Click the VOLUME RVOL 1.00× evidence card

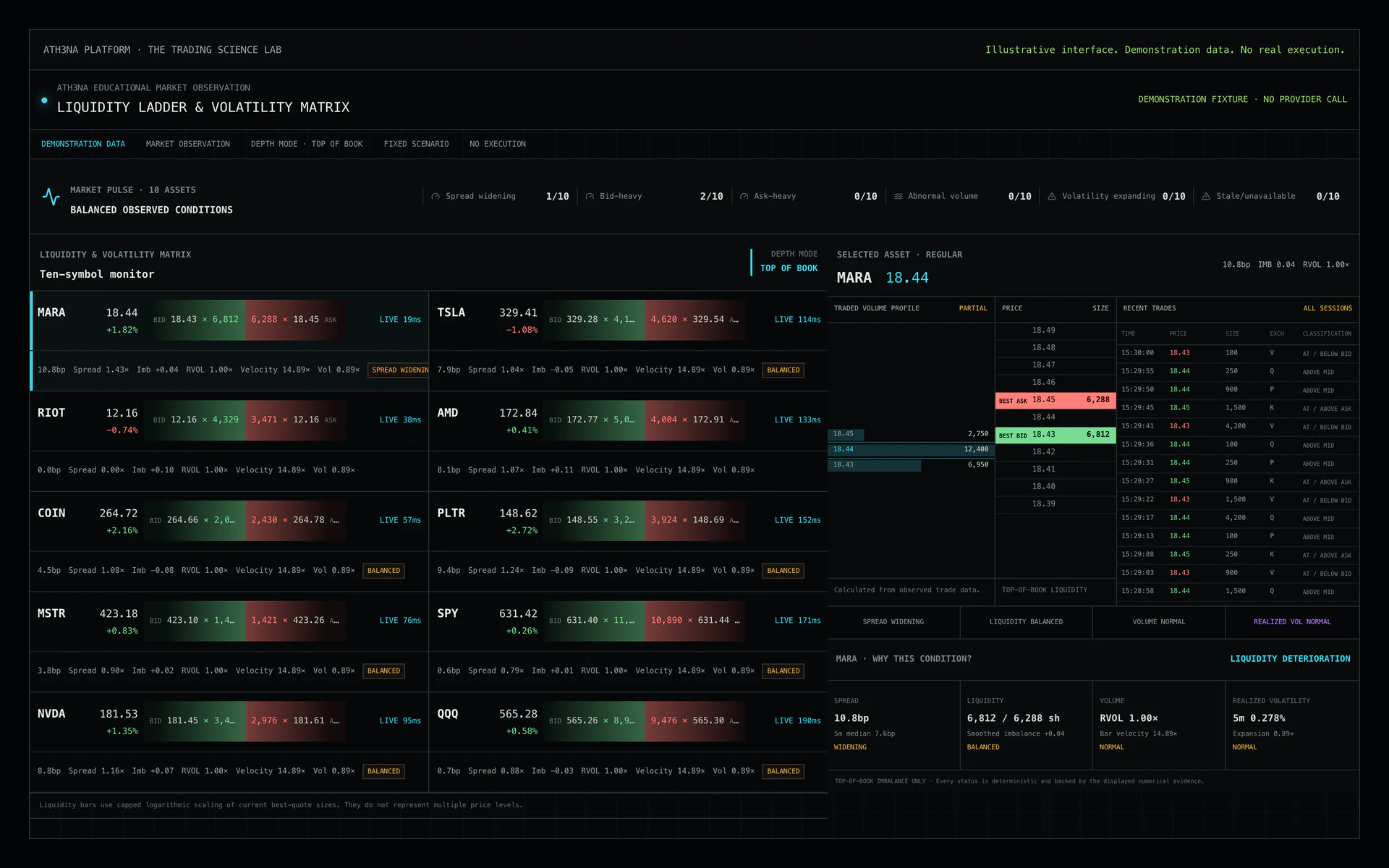click(1159, 725)
